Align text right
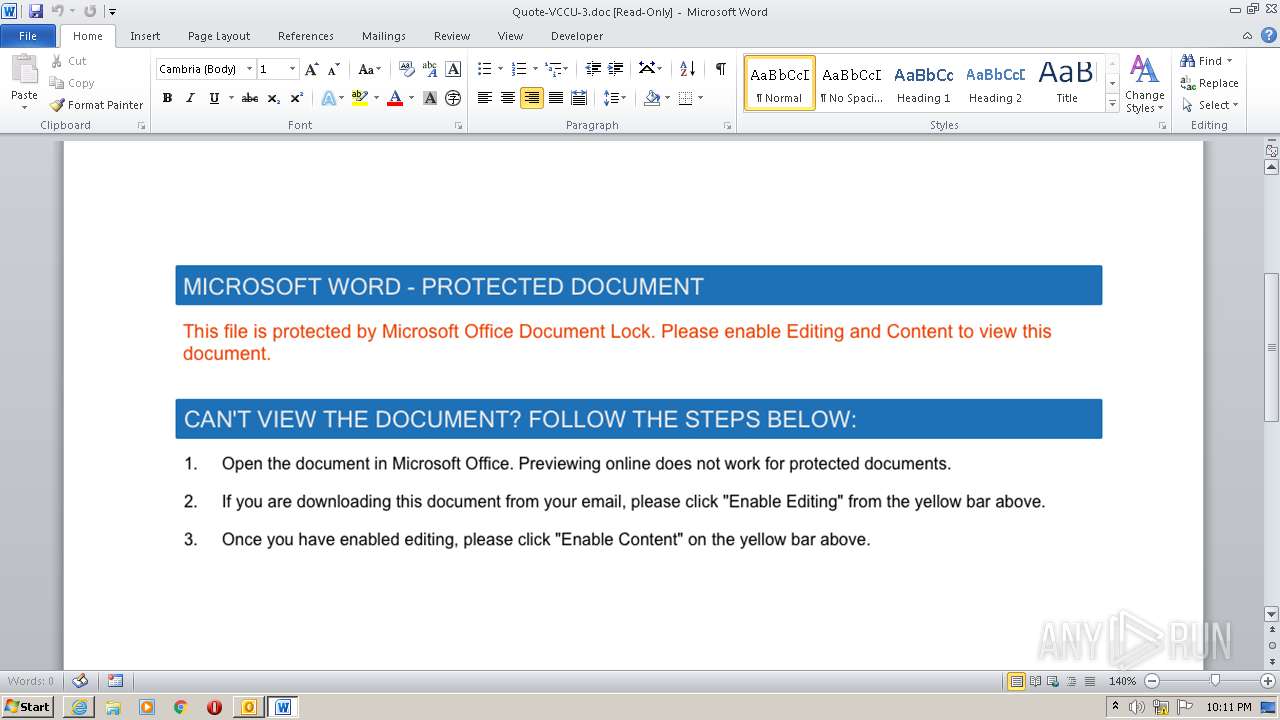Screen dimensions: 1280x720 pos(531,98)
